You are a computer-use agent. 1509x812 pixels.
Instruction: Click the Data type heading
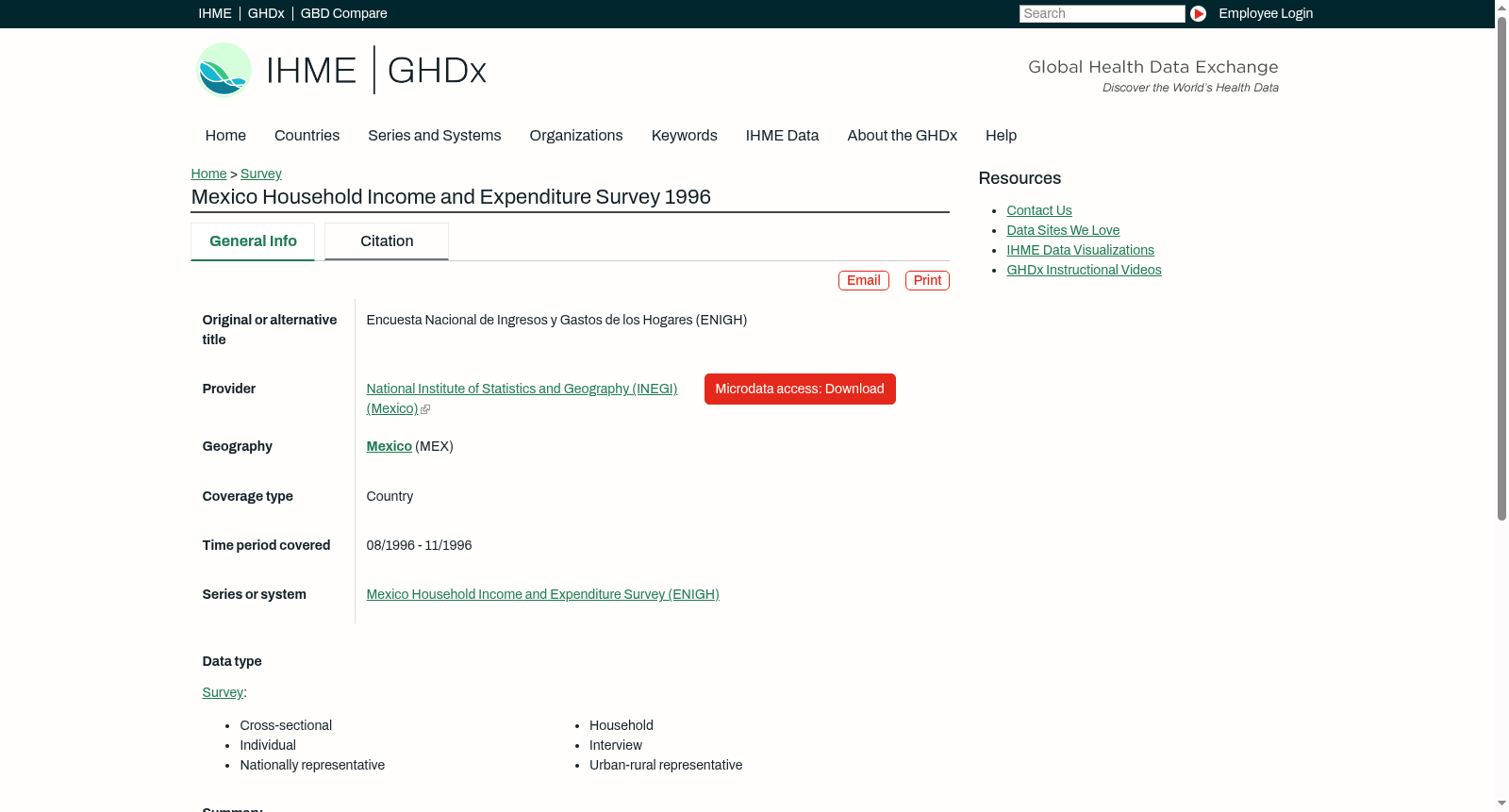coord(232,661)
